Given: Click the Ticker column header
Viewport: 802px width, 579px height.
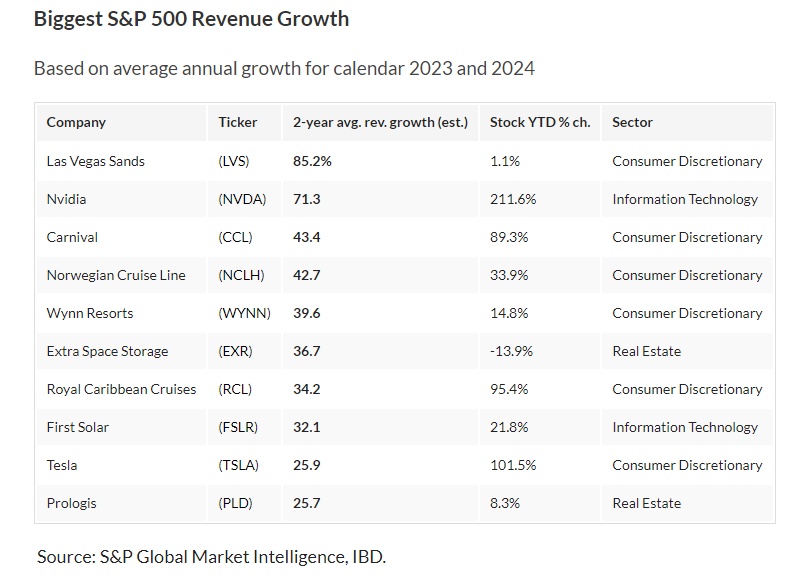Looking at the screenshot, I should (x=238, y=122).
